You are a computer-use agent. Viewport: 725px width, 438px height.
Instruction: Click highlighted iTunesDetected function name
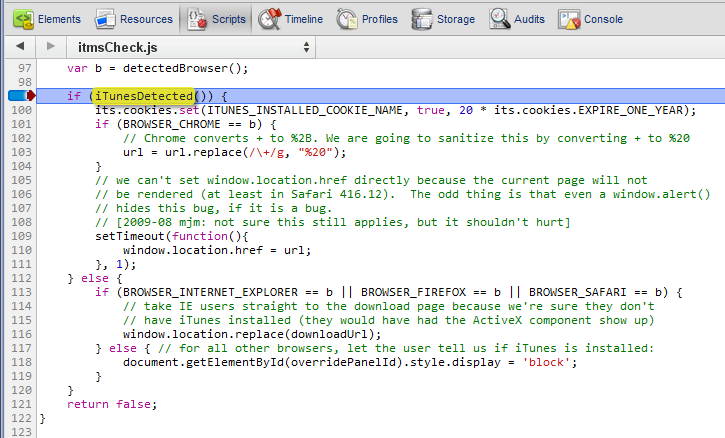pos(144,96)
